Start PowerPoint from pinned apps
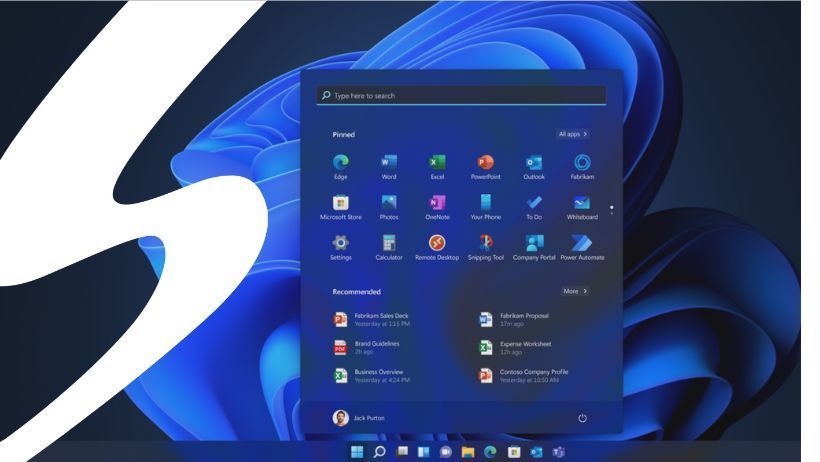Image resolution: width=820 pixels, height=462 pixels. 485,167
